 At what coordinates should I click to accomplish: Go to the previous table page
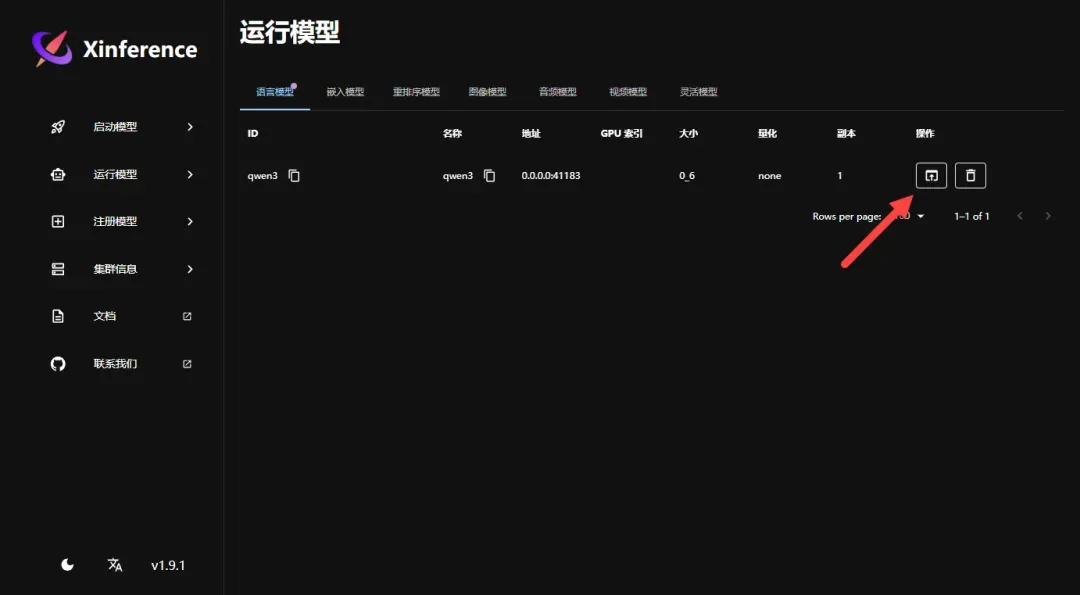tap(1020, 216)
